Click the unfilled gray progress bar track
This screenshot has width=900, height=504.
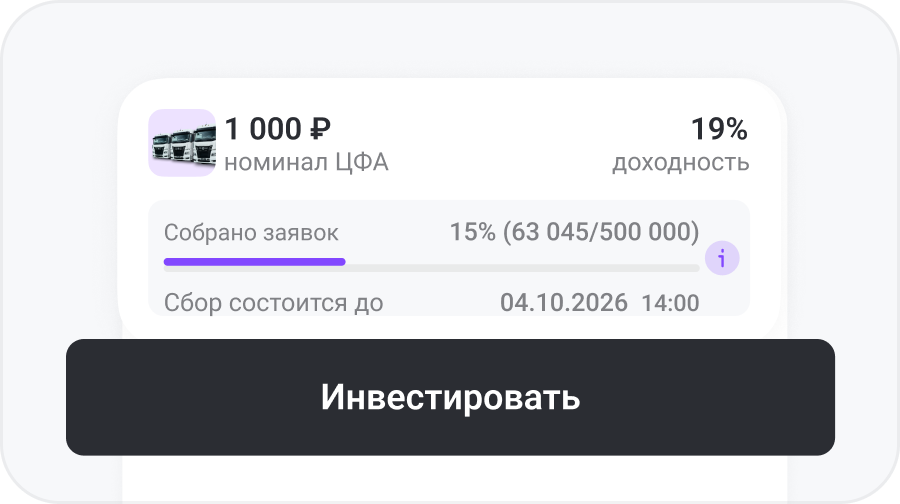coord(520,266)
